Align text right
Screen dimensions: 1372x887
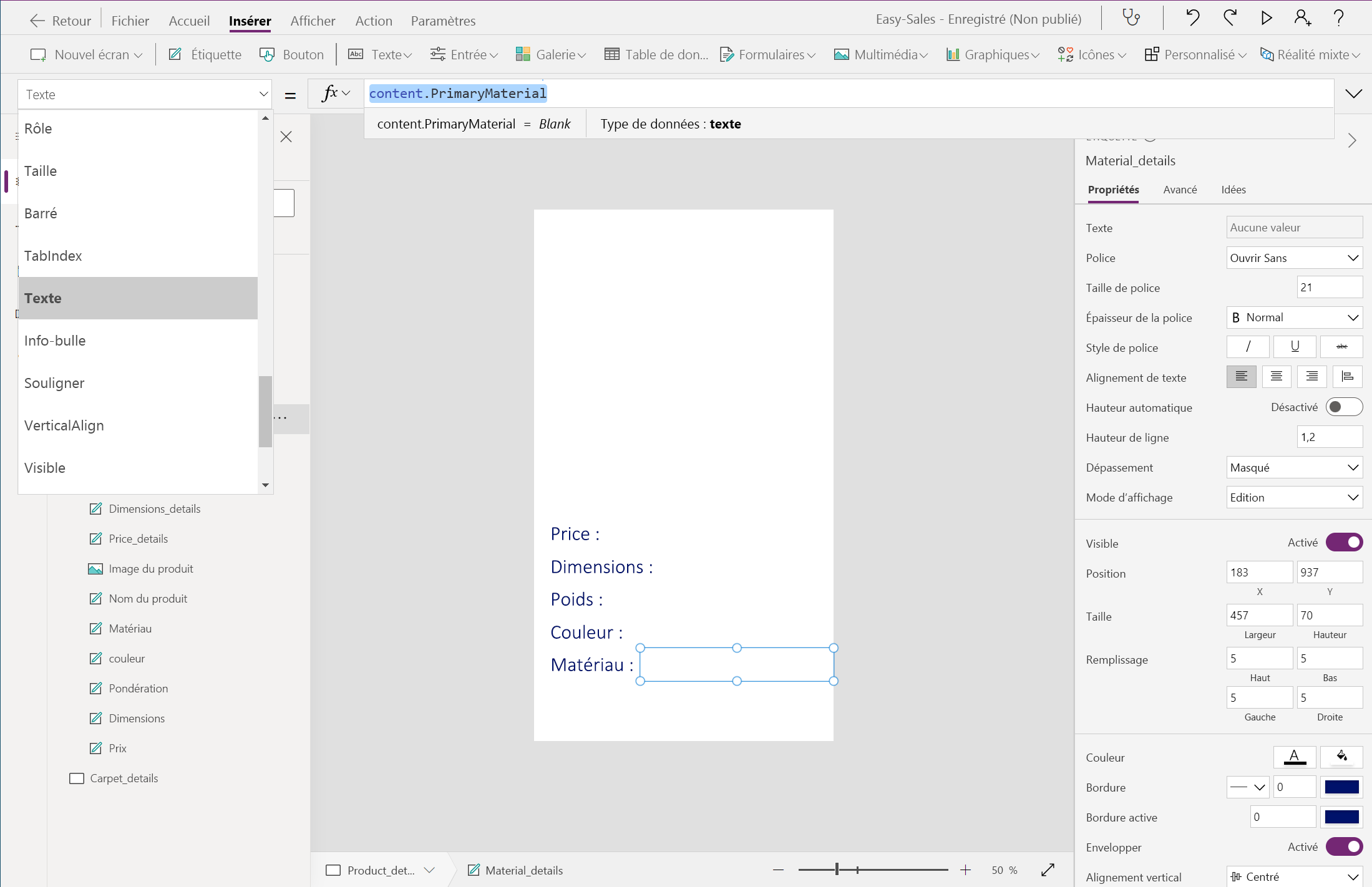coord(1312,377)
